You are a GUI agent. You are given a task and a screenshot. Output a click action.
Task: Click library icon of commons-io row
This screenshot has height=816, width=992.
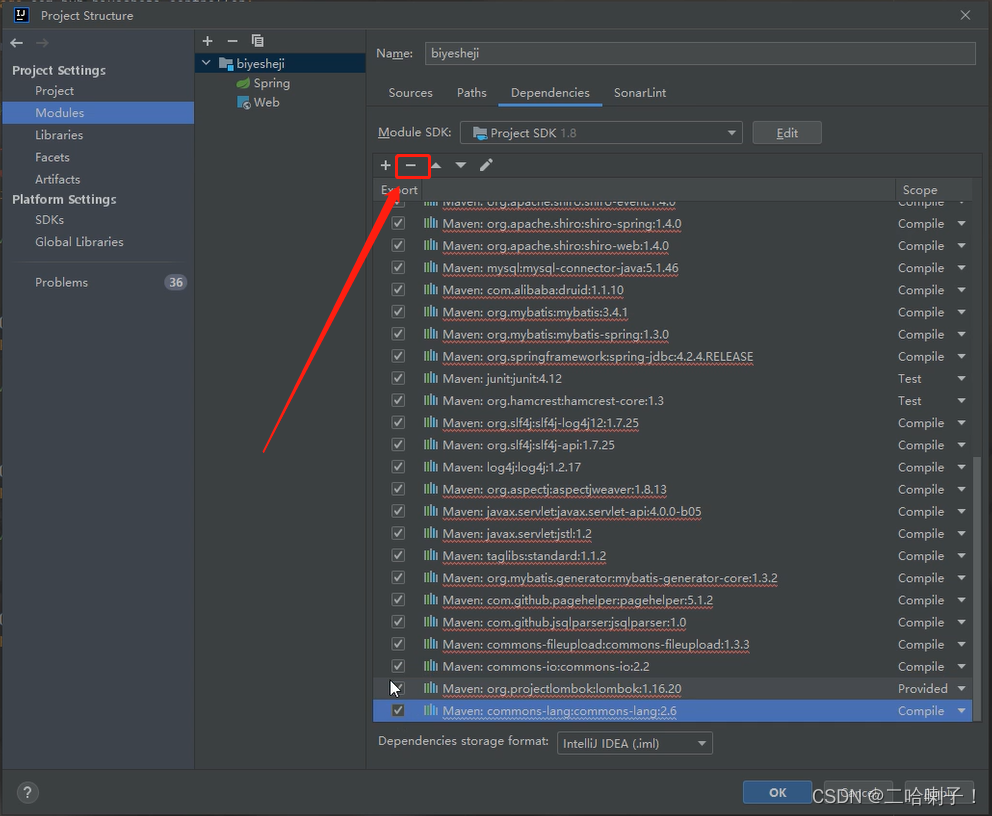coord(431,665)
